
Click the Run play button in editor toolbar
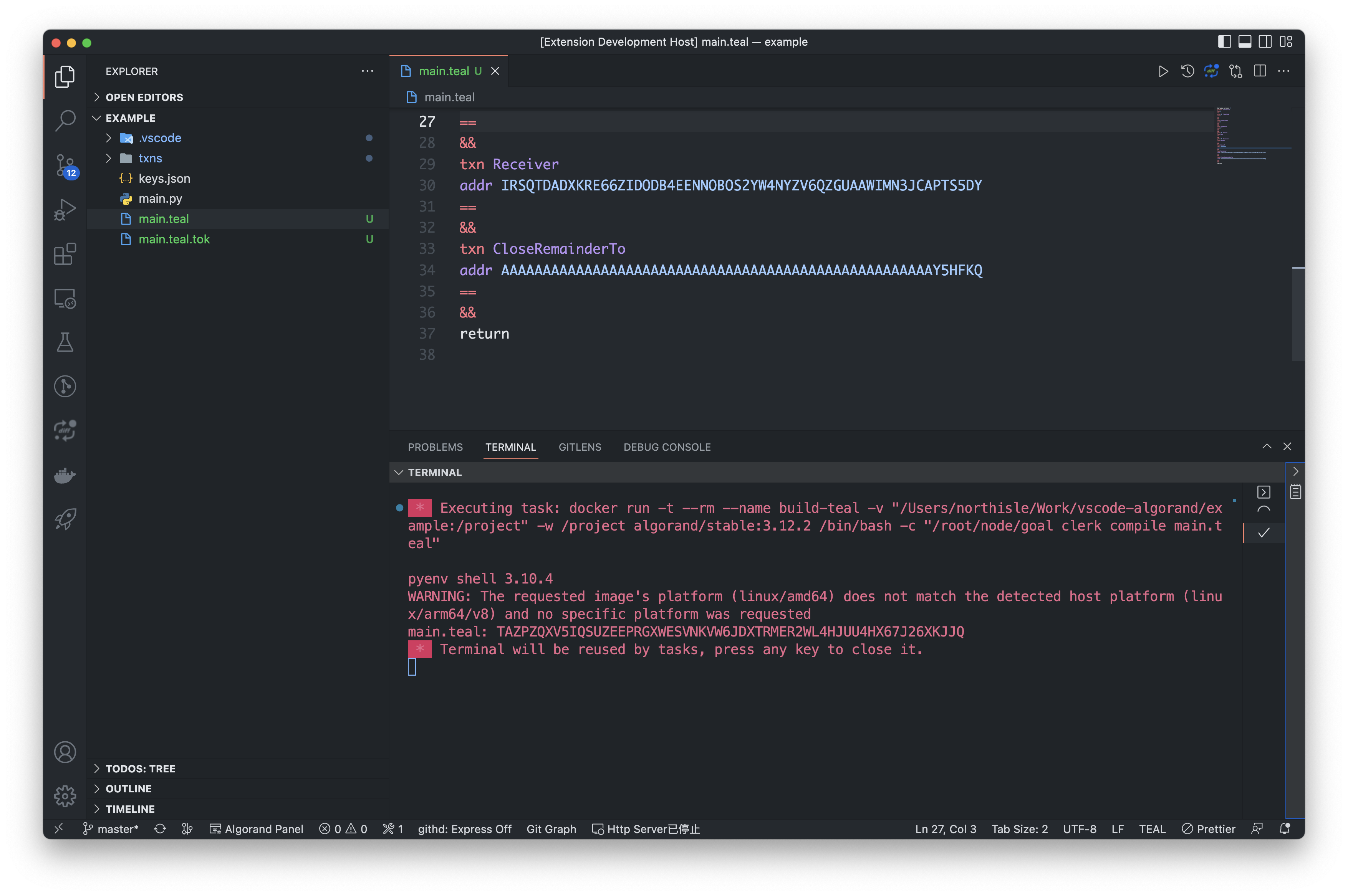tap(1163, 71)
